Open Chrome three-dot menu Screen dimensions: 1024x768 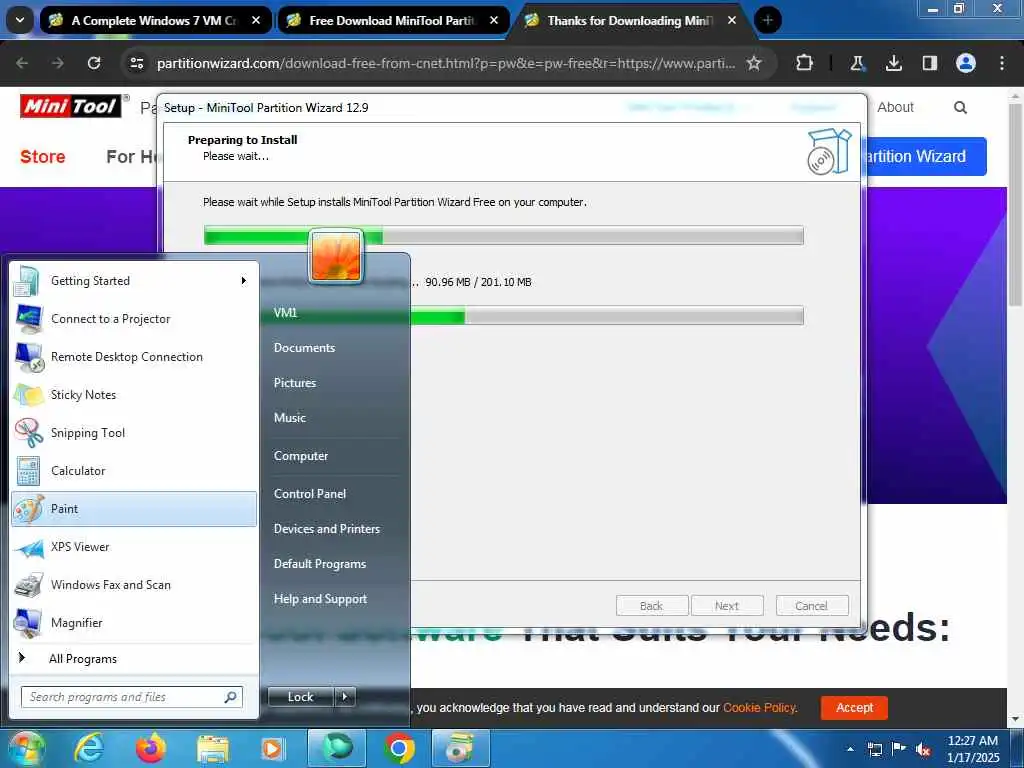[x=1002, y=63]
